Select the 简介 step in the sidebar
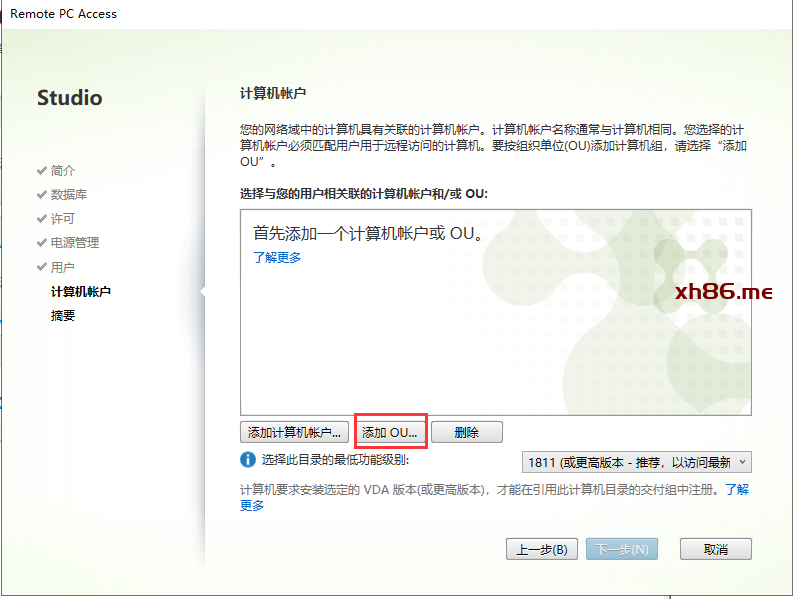Screen dimensions: 803x599 (x=62, y=170)
